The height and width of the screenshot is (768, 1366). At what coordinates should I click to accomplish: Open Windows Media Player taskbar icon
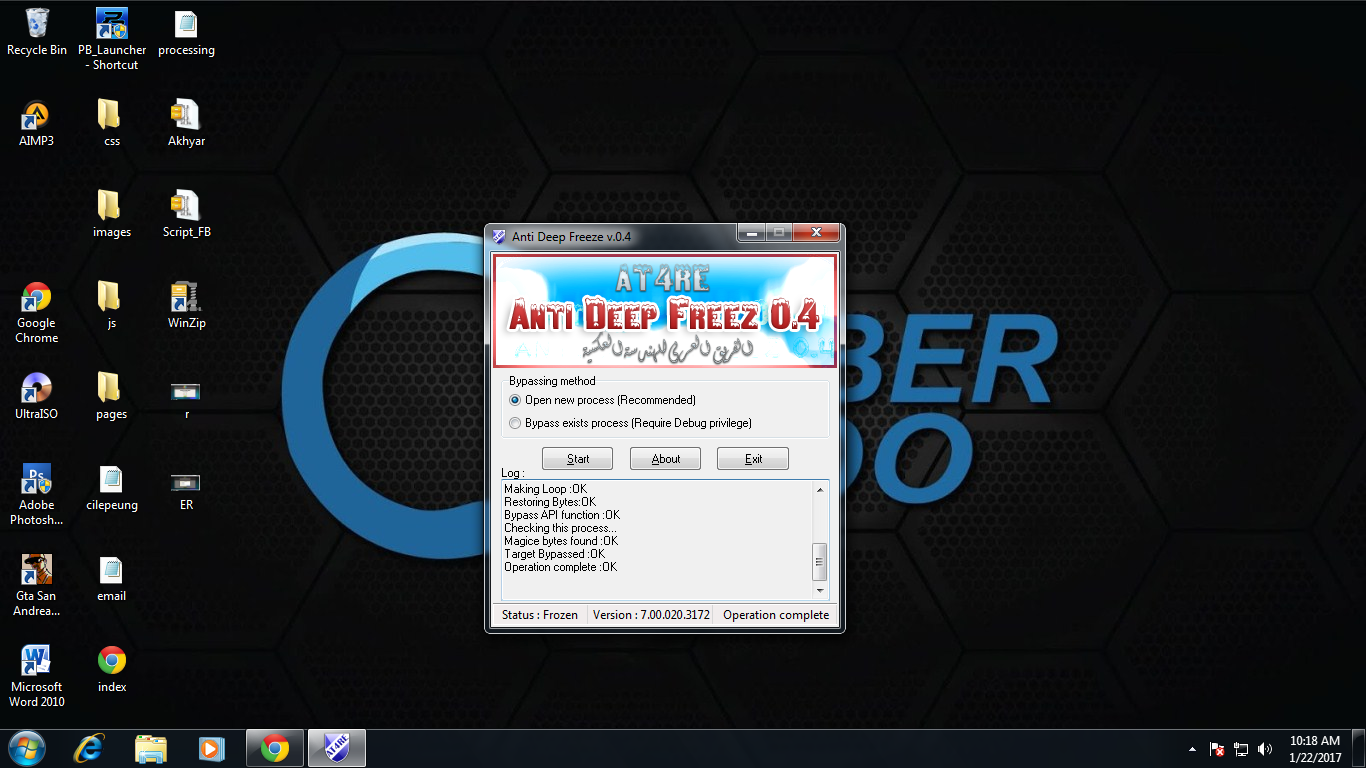(x=211, y=748)
